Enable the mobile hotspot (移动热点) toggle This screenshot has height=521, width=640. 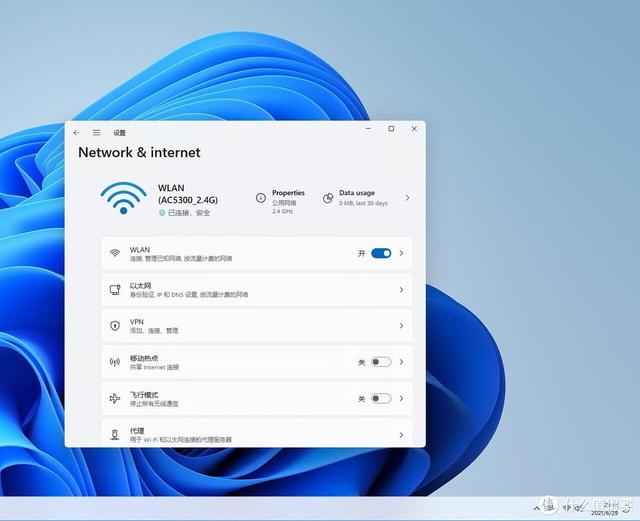click(x=381, y=362)
